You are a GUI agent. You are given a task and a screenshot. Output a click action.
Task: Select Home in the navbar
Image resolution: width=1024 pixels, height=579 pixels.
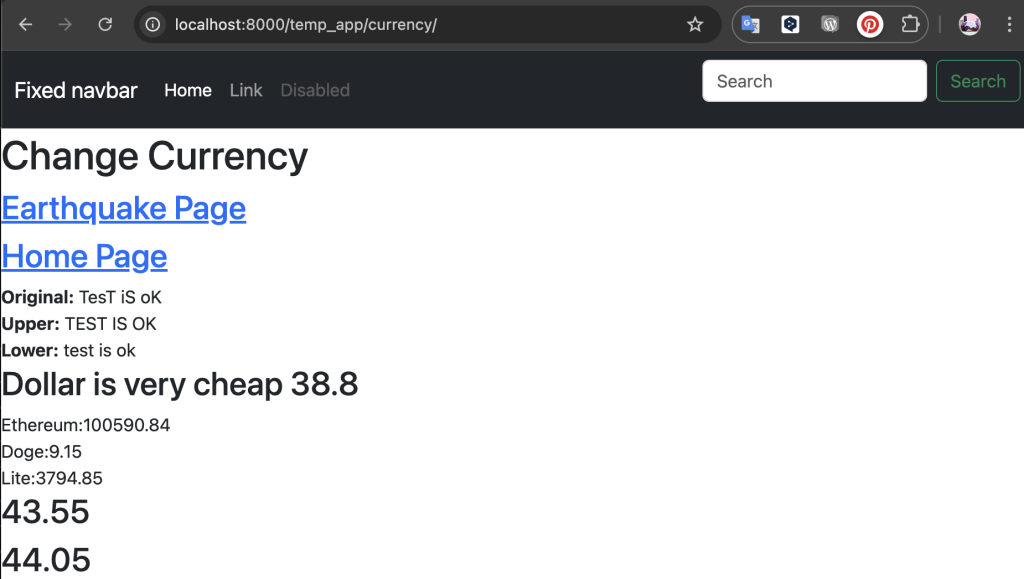click(x=188, y=90)
